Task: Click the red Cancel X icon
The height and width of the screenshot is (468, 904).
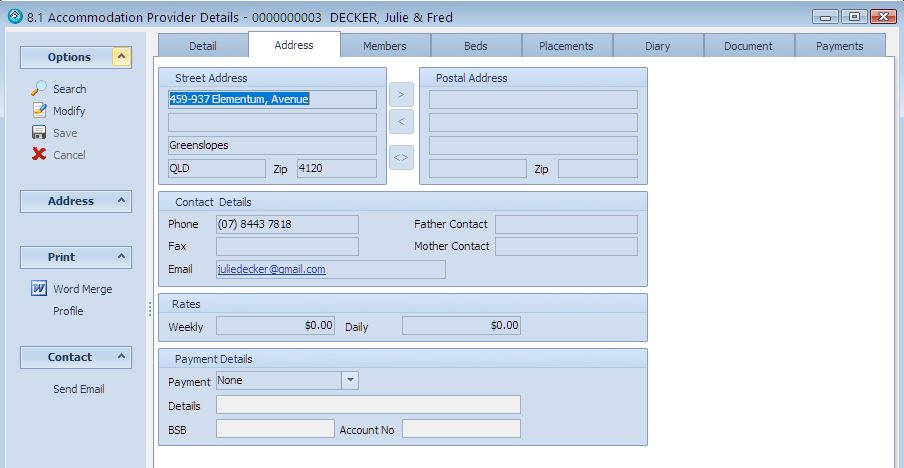Action: pos(39,155)
